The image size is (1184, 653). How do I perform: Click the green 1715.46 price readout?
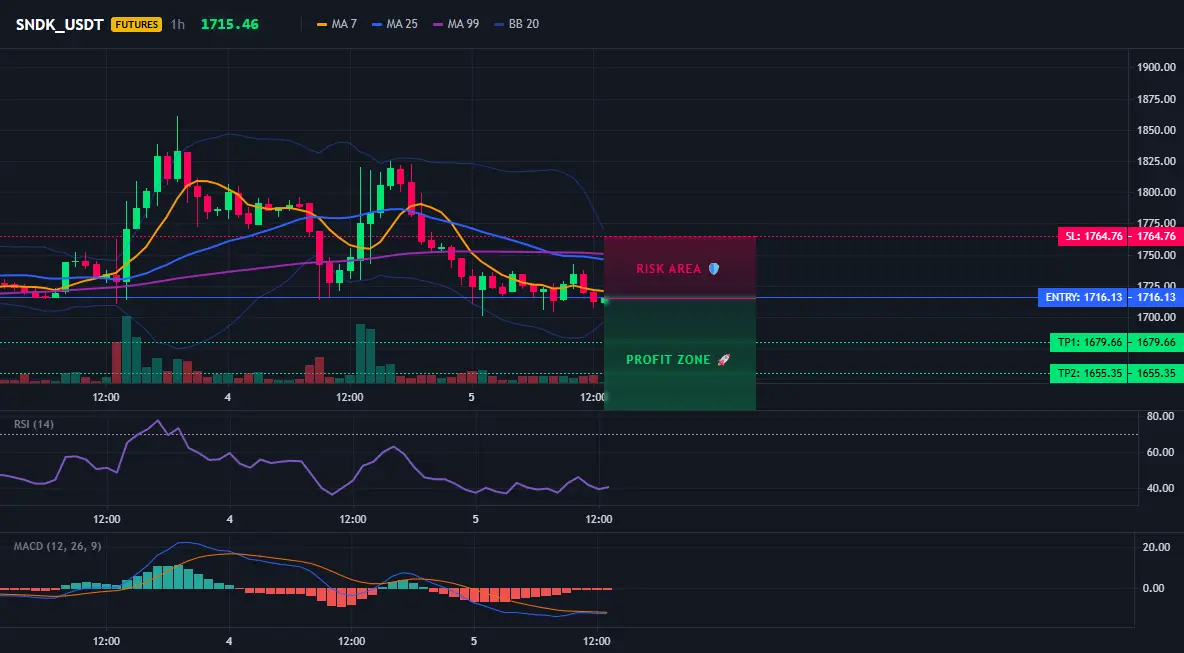[x=230, y=24]
